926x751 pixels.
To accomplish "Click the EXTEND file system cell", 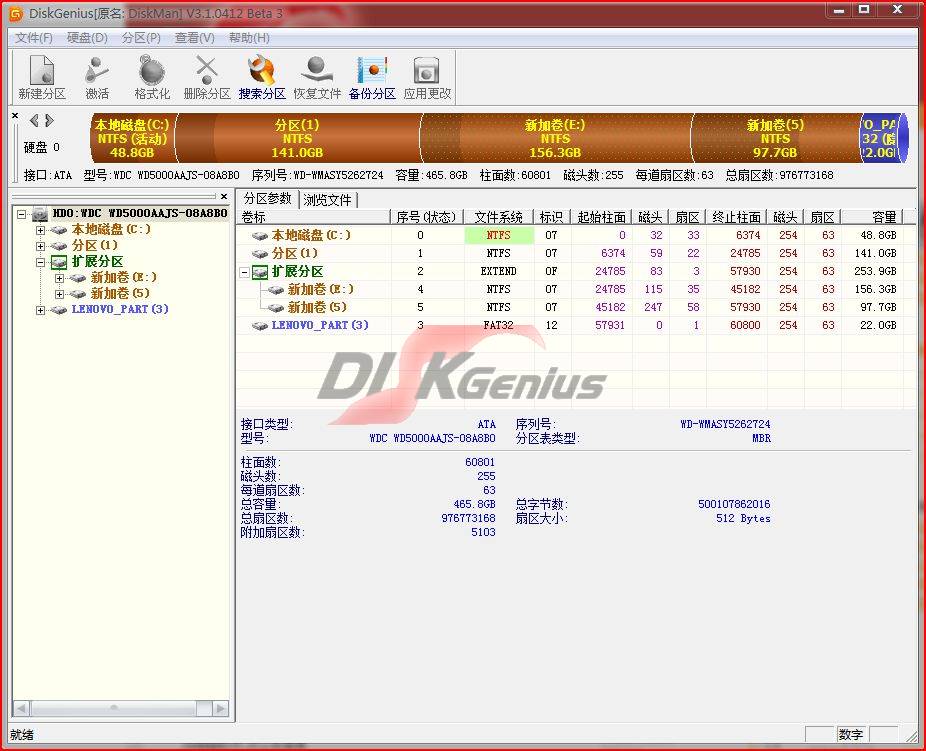I will [x=499, y=271].
